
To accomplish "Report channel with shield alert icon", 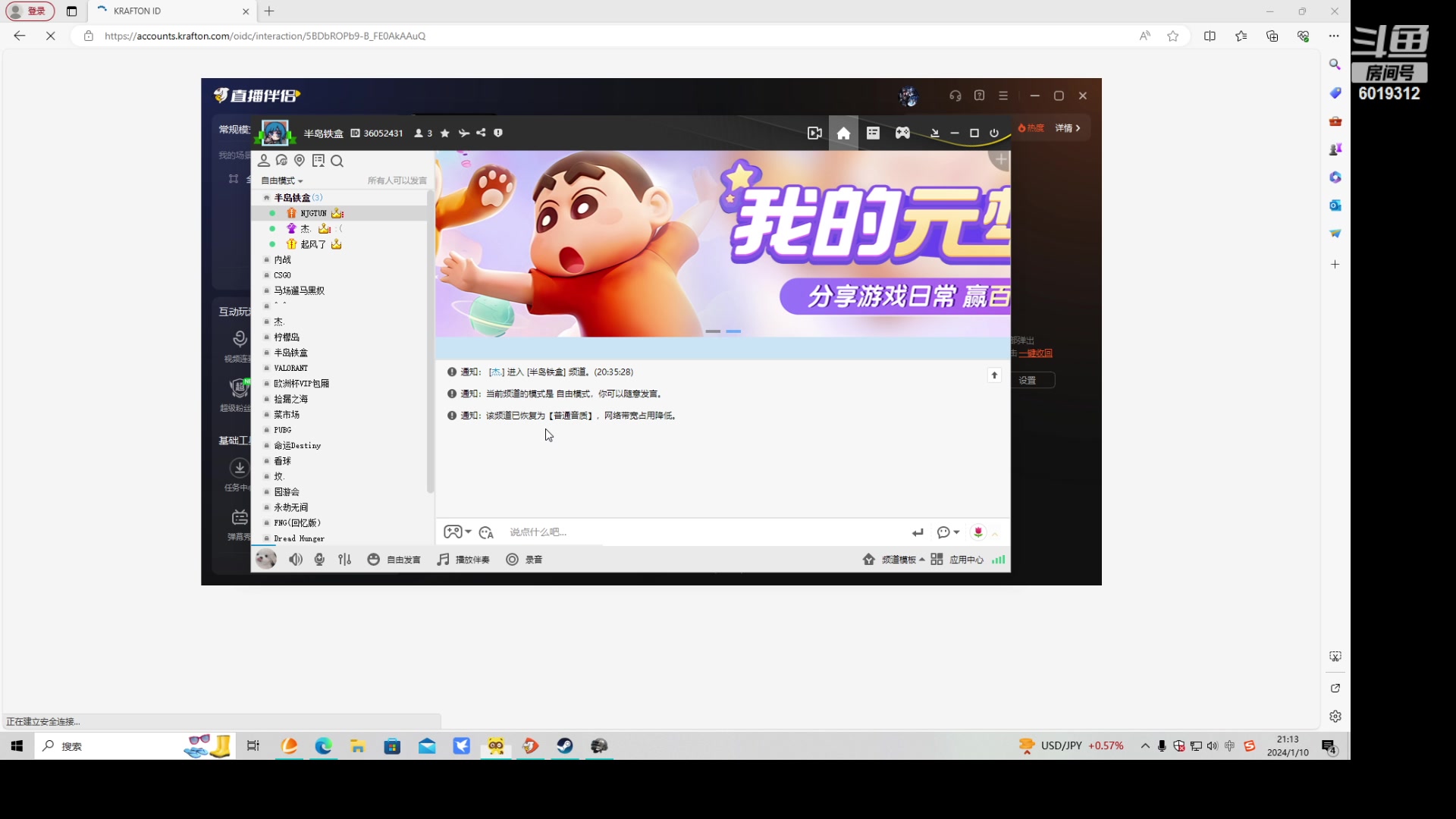I will coord(498,133).
